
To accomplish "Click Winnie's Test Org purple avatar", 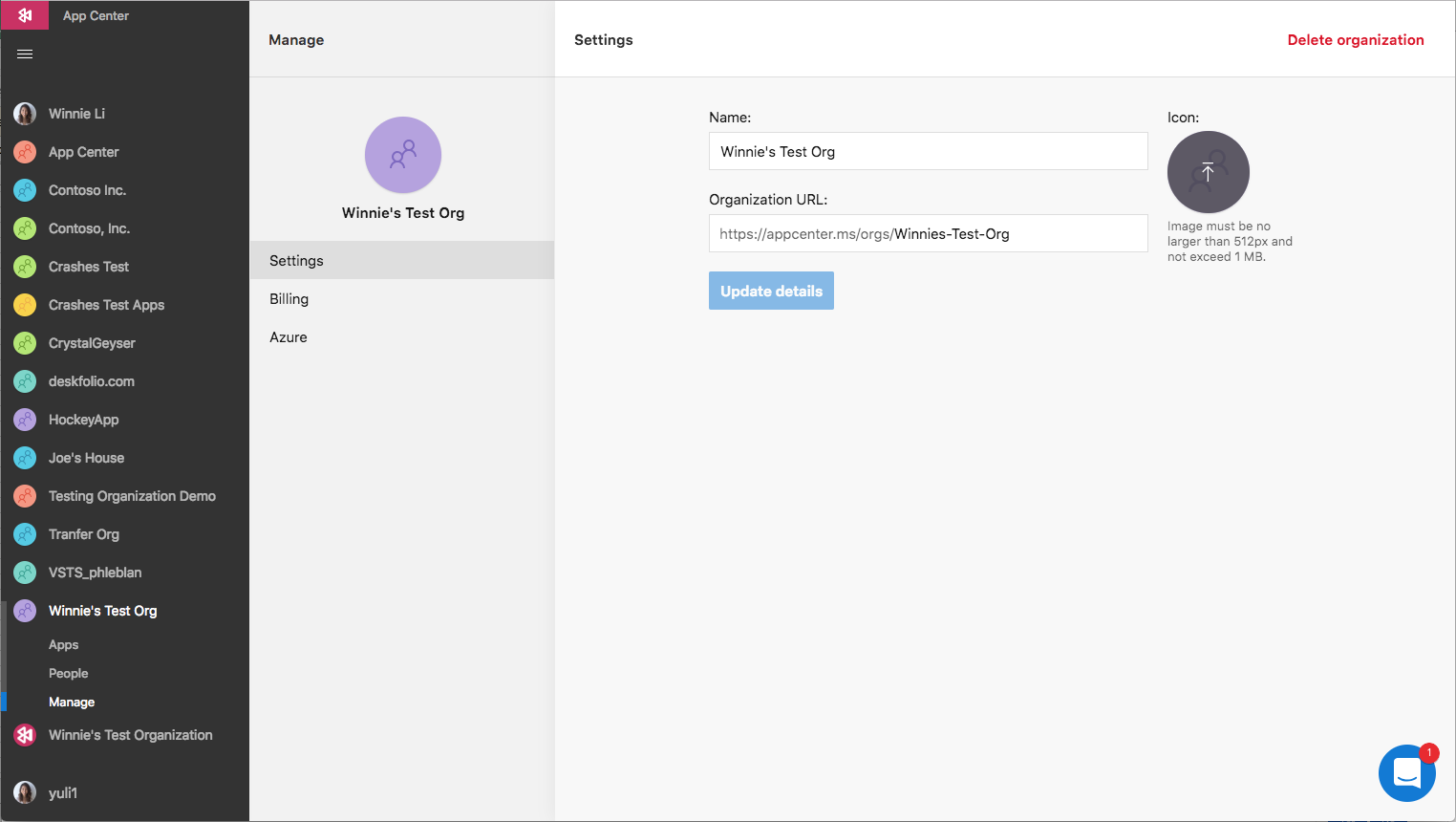I will (402, 154).
